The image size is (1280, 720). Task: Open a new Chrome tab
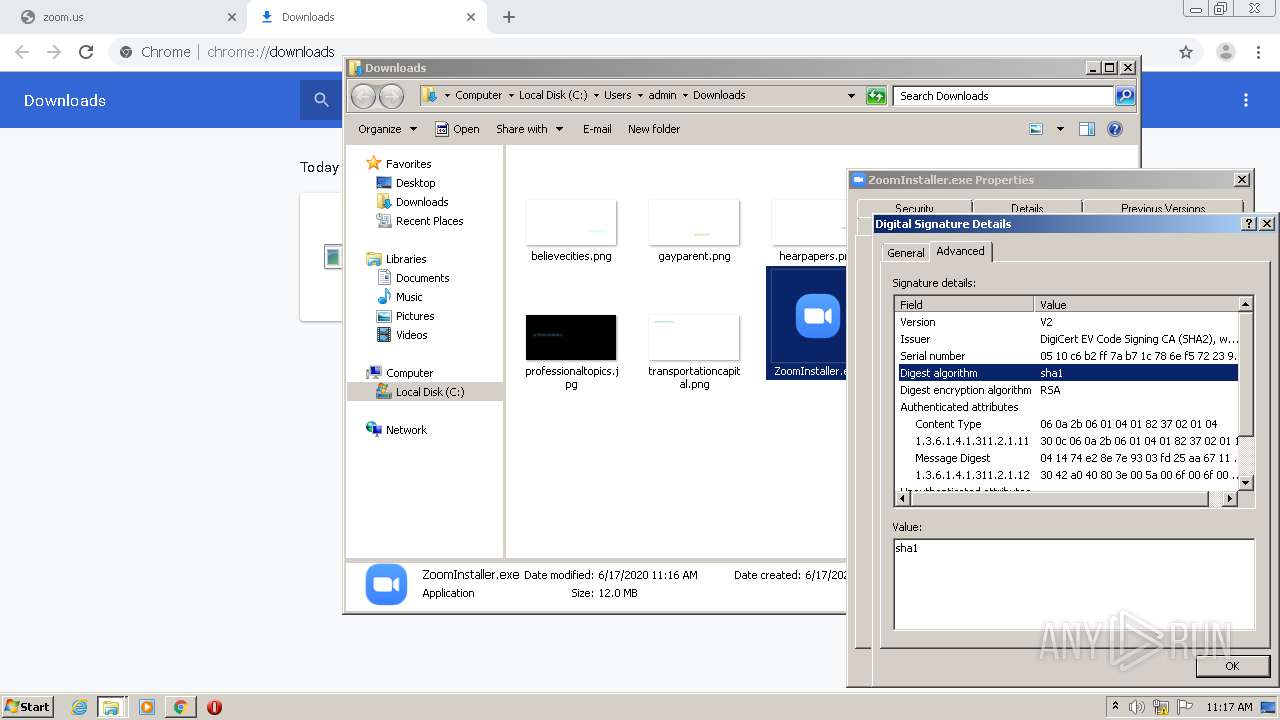(509, 17)
